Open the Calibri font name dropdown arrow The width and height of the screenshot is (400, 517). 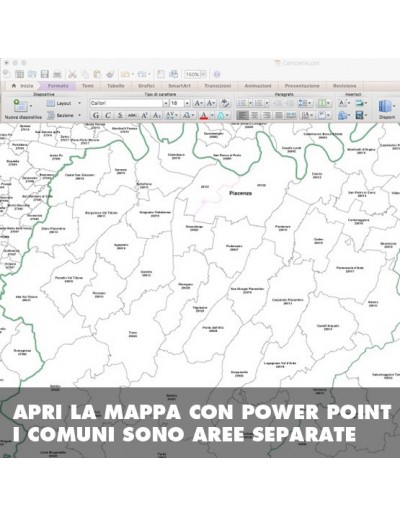click(165, 103)
